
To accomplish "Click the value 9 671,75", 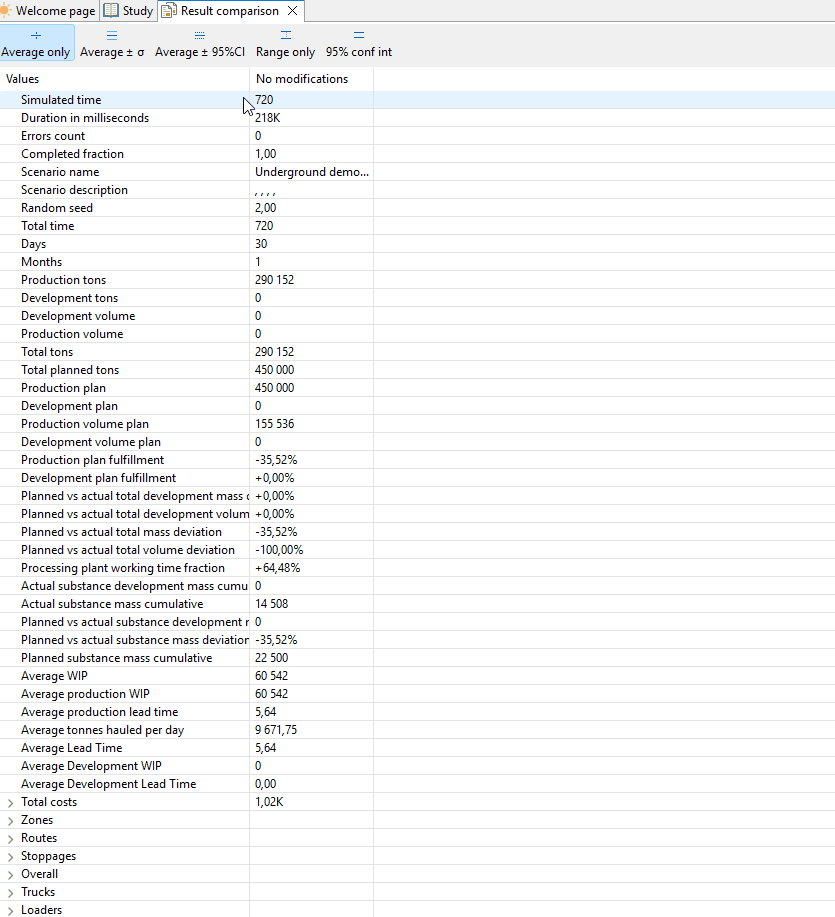I will (x=276, y=730).
